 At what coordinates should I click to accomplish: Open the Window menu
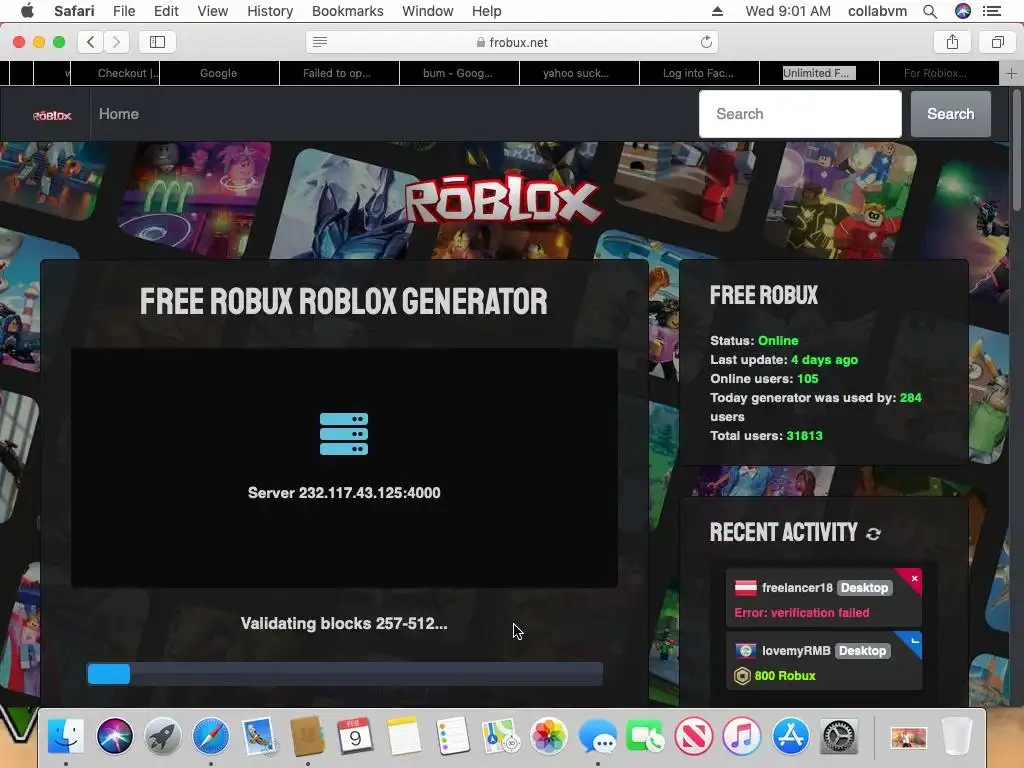pyautogui.click(x=427, y=11)
